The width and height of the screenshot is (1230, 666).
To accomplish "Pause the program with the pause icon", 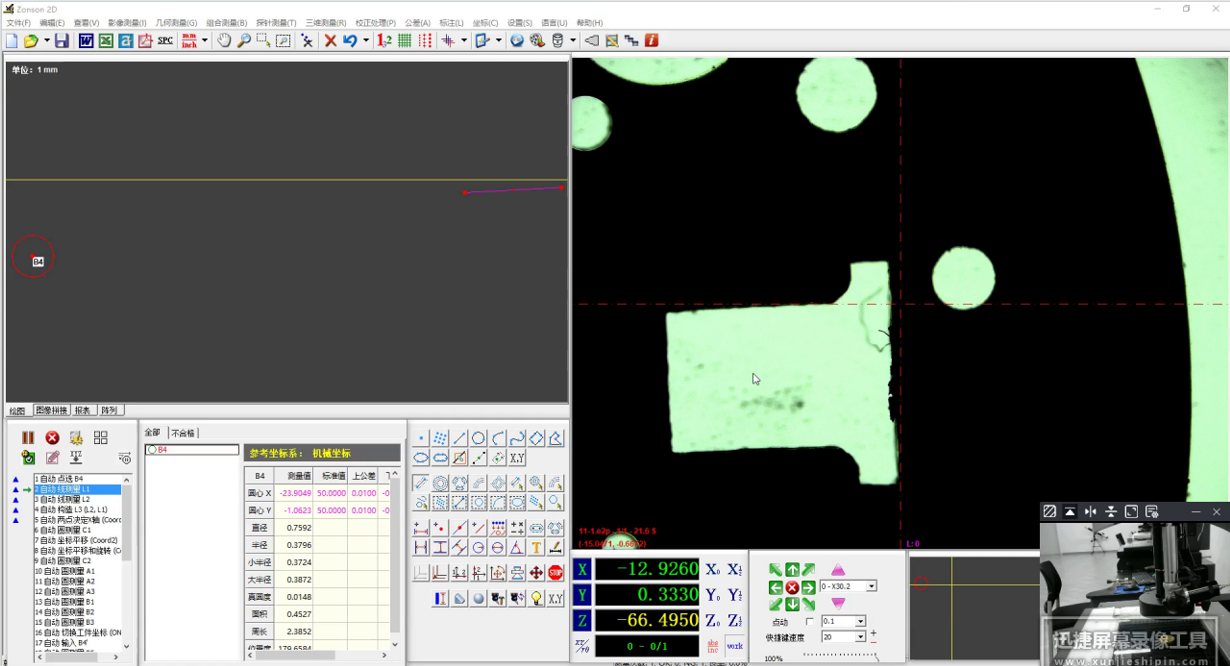I will coord(28,438).
